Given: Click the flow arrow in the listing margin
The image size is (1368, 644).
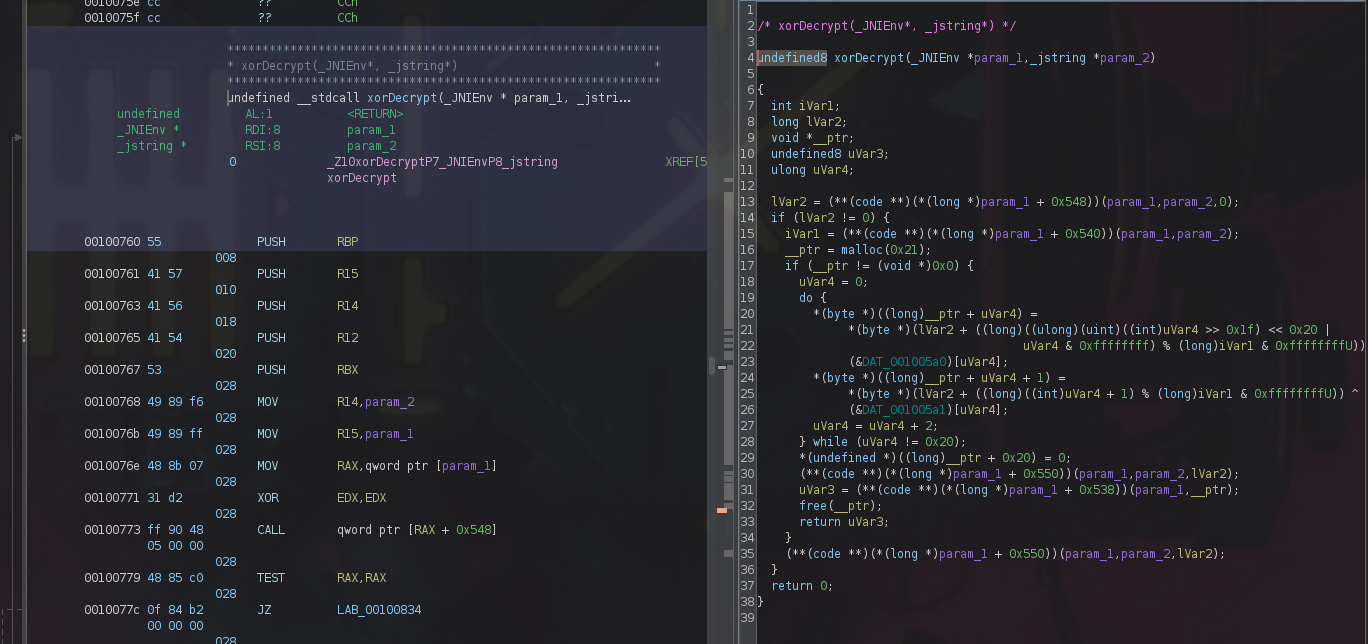Looking at the screenshot, I should click(17, 138).
